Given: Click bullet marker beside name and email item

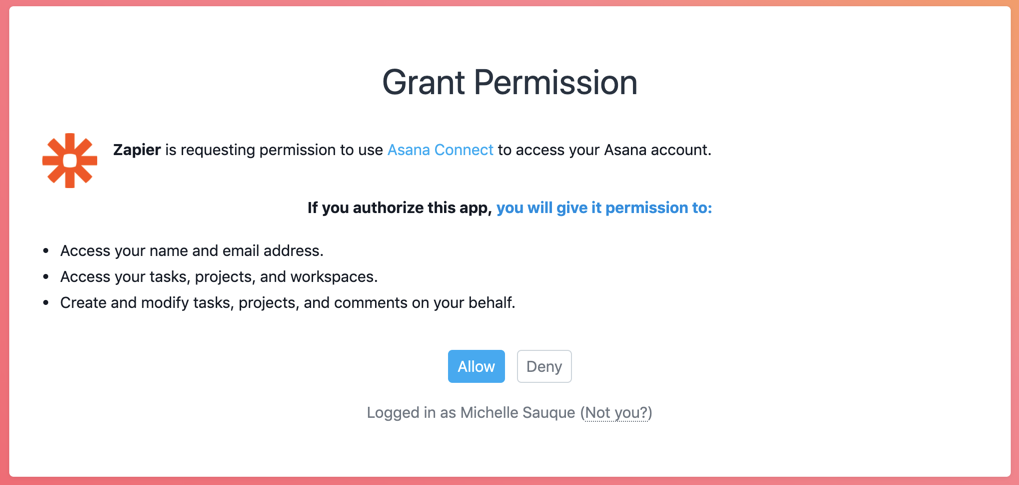Looking at the screenshot, I should point(45,250).
